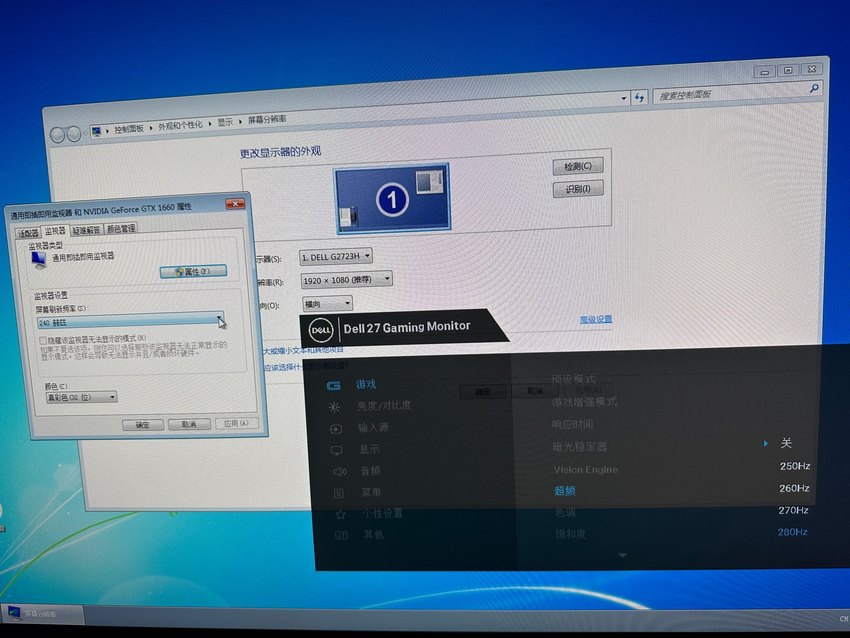The width and height of the screenshot is (850, 638).
Task: Click the down arrow at the OSD bottom
Action: [x=622, y=555]
